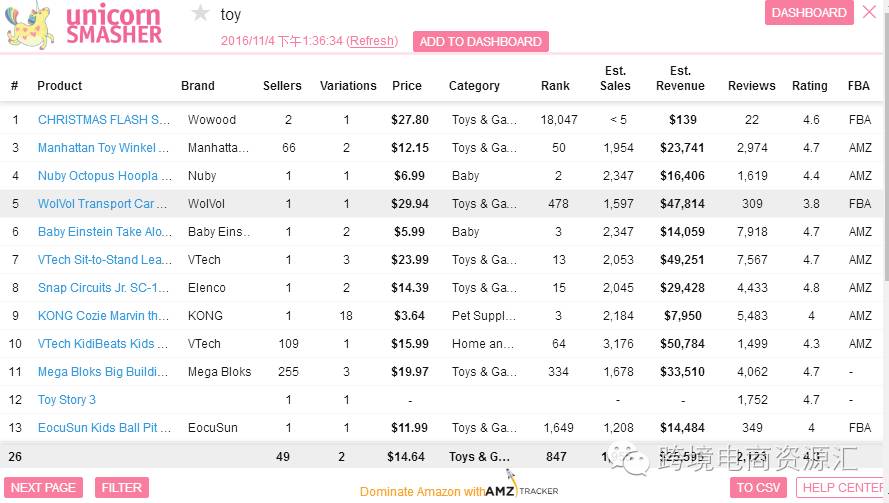Sort the table by Price column
889x503 pixels.
(x=407, y=86)
